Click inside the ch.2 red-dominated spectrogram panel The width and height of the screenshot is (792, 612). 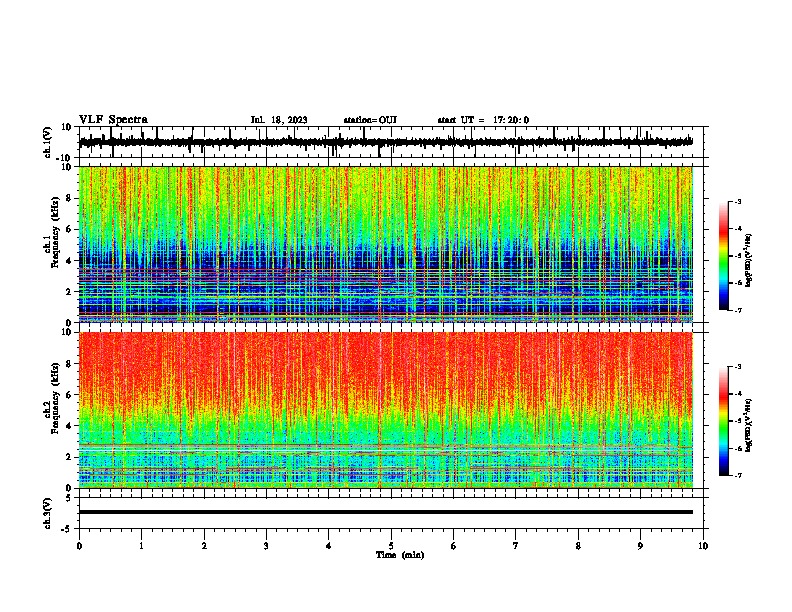pos(386,410)
